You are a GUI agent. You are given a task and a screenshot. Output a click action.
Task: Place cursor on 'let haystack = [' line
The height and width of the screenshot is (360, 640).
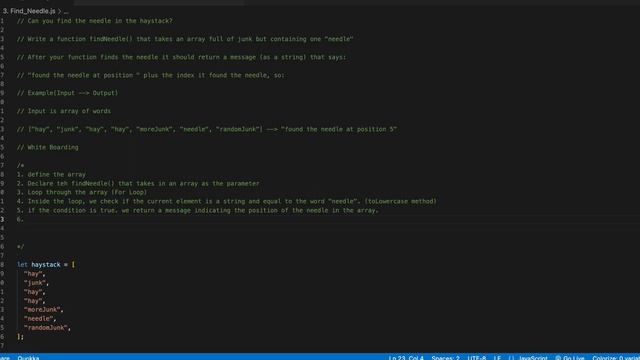(46, 264)
